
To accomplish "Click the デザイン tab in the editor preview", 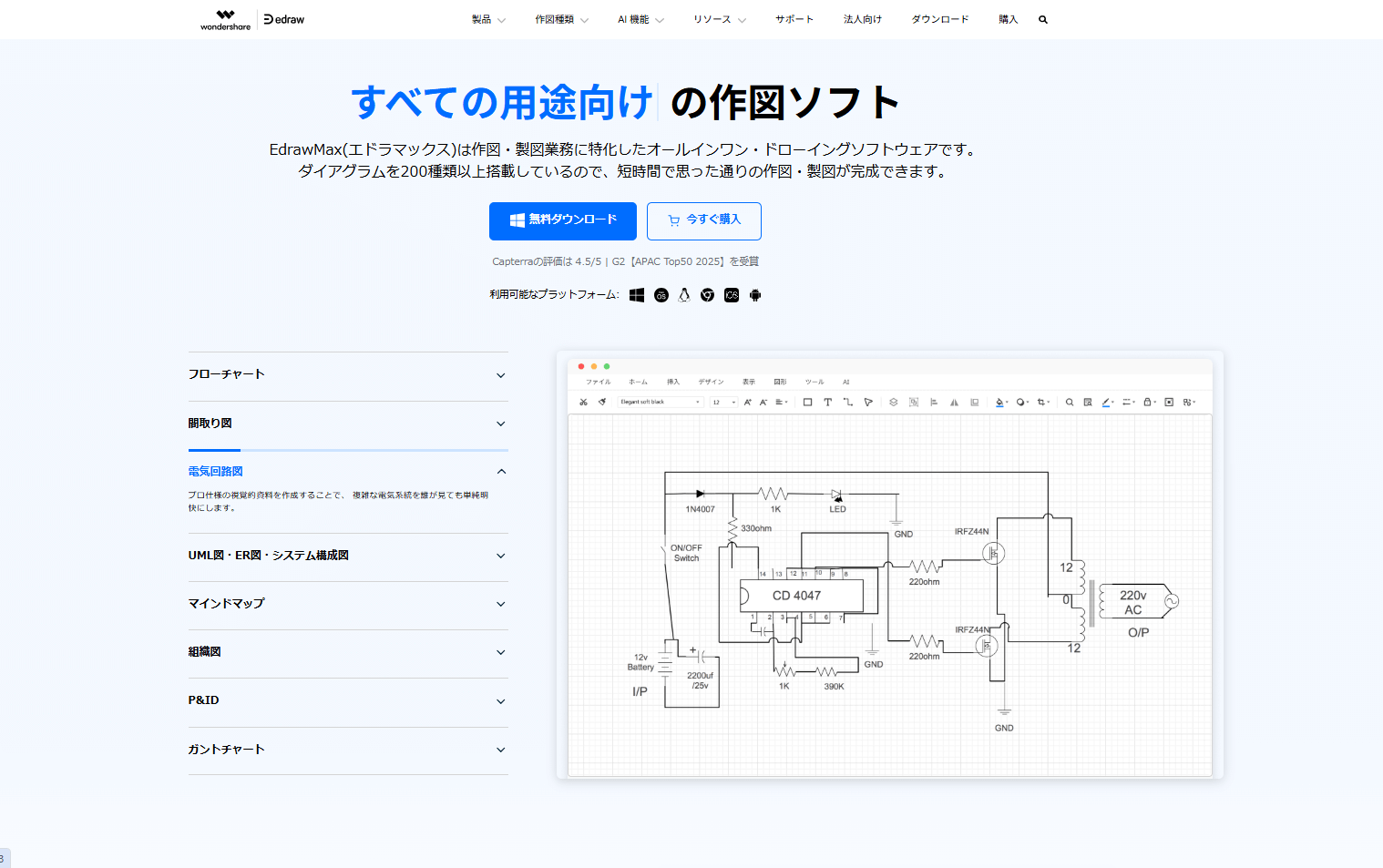I will point(712,382).
